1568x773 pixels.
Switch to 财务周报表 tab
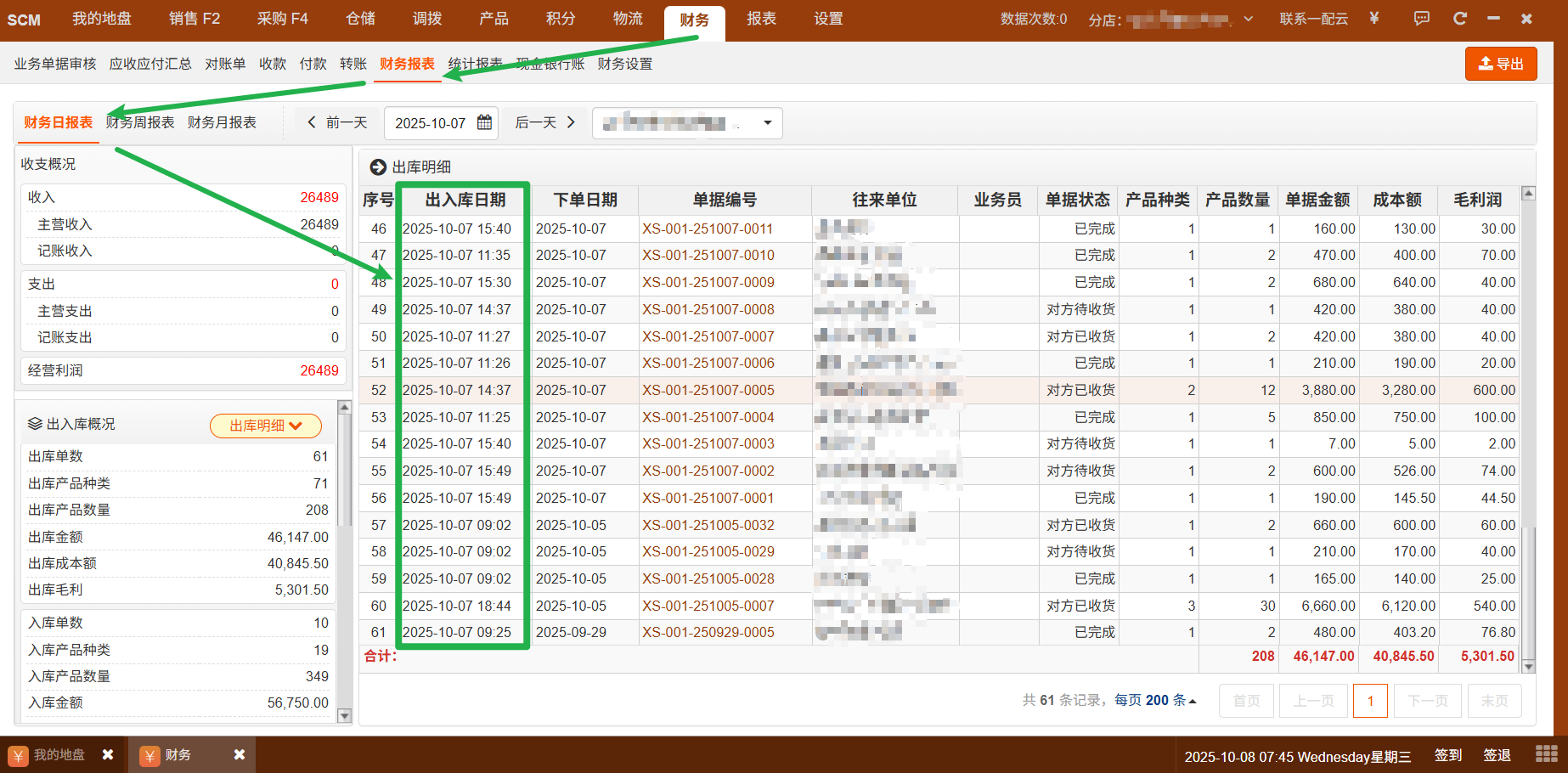tap(140, 122)
